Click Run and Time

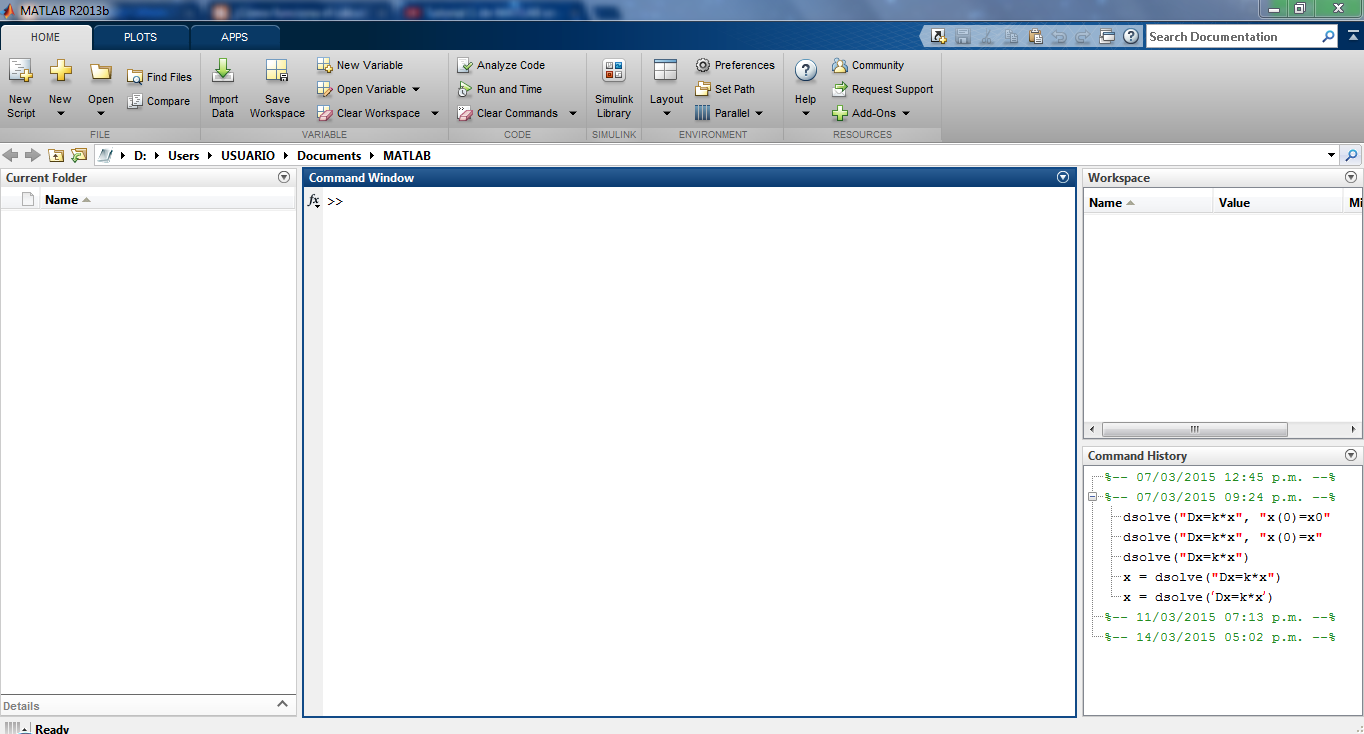click(499, 89)
